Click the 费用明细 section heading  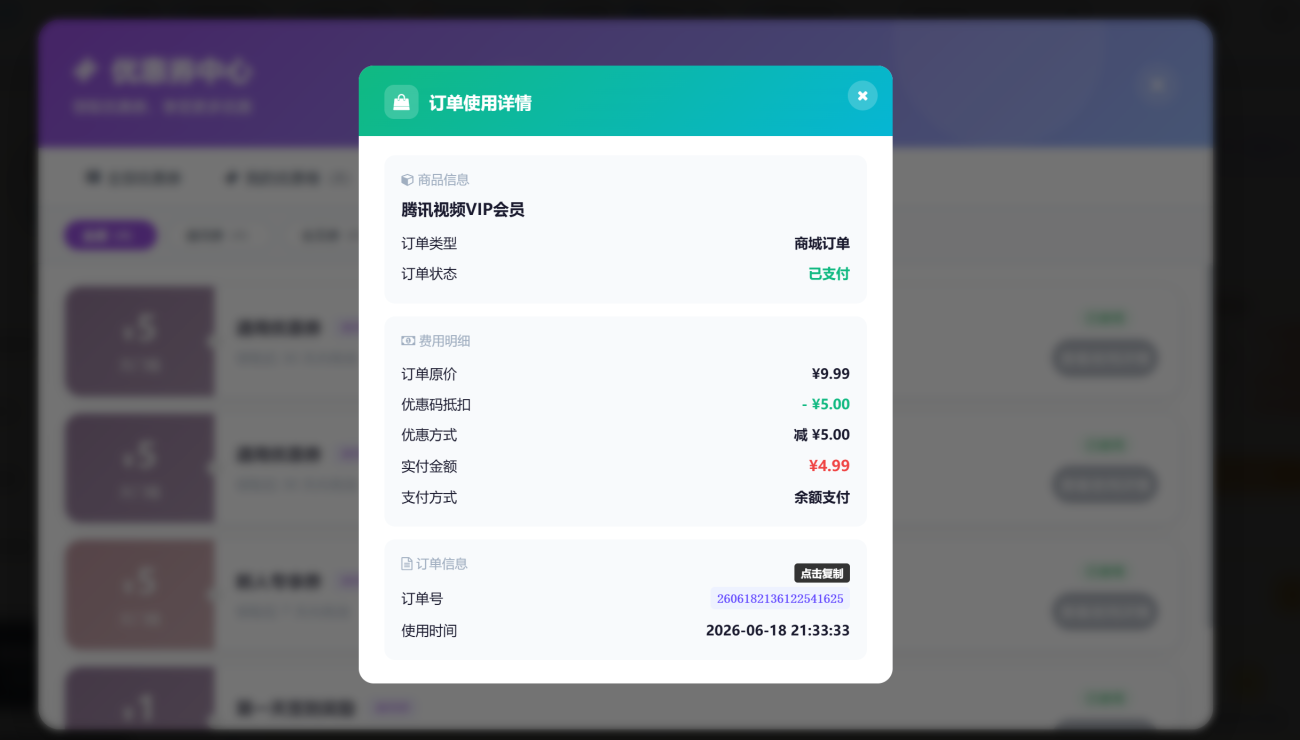pos(445,341)
